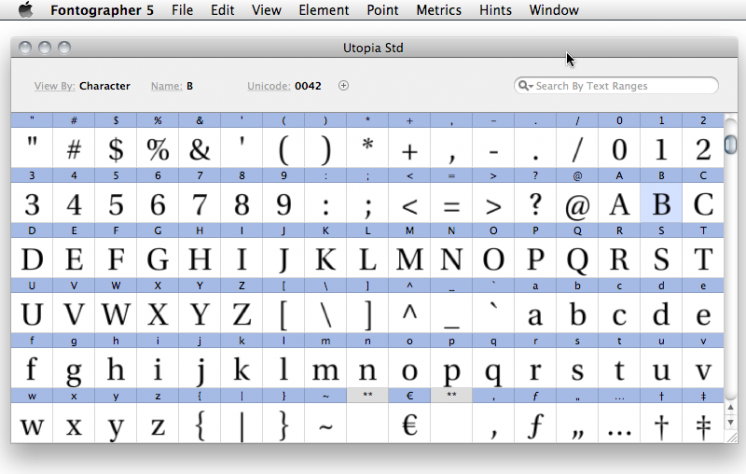
Task: Select the digit 7 glyph cell
Action: pyautogui.click(x=200, y=203)
